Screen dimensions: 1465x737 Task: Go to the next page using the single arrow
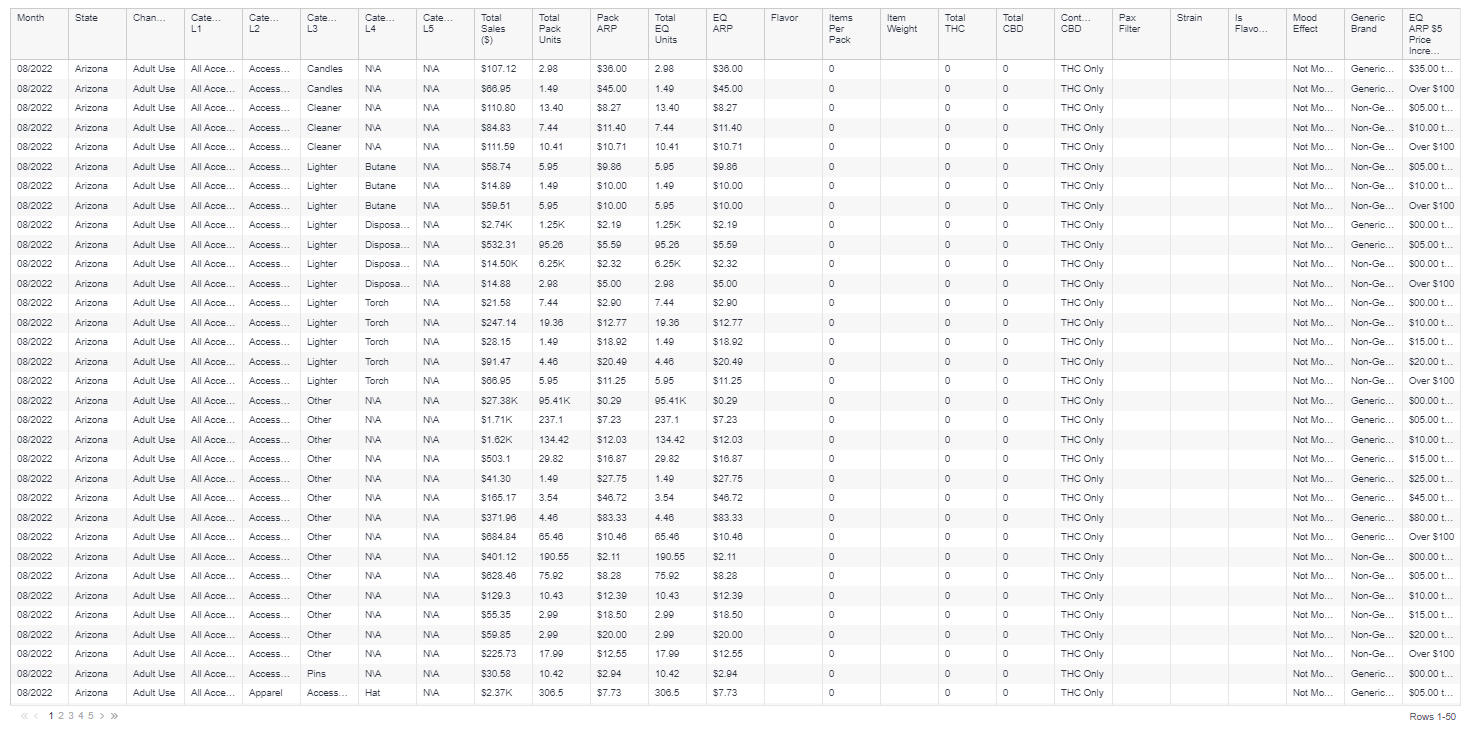coord(102,716)
